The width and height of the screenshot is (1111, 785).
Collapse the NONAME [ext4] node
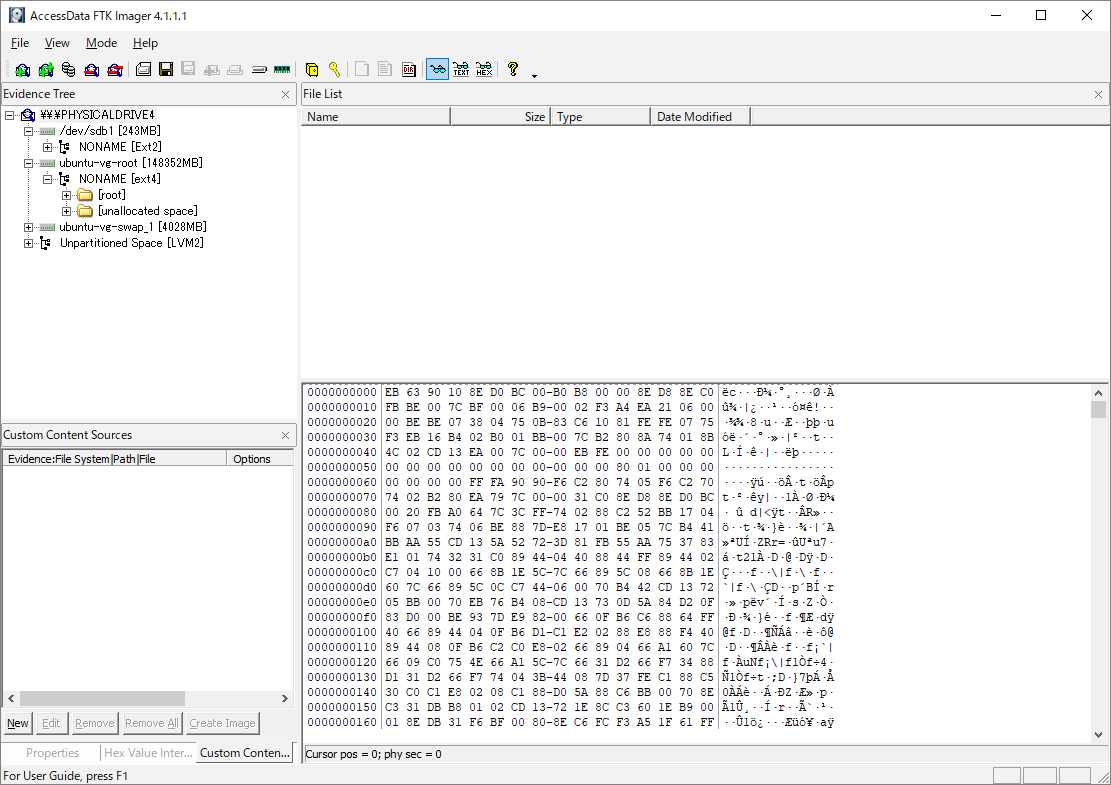click(x=47, y=179)
